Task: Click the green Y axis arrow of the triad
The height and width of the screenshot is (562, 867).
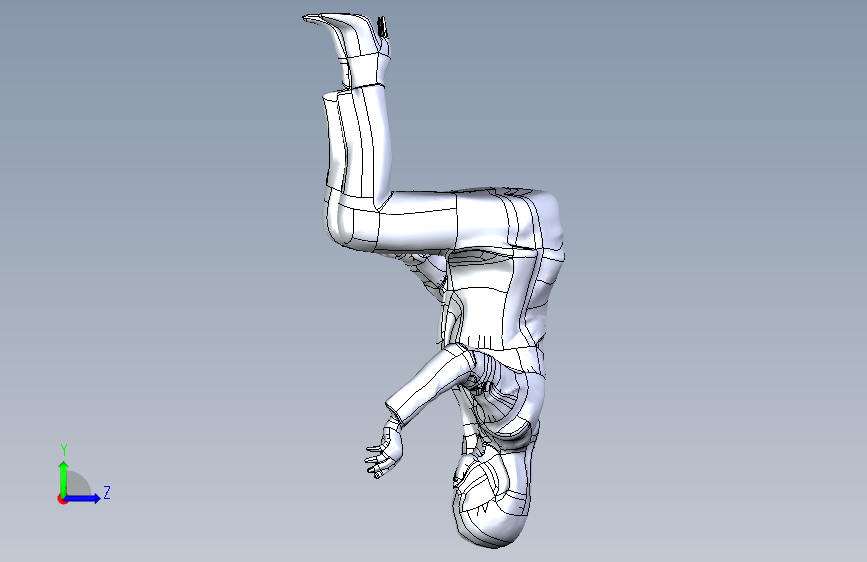Action: pos(64,478)
